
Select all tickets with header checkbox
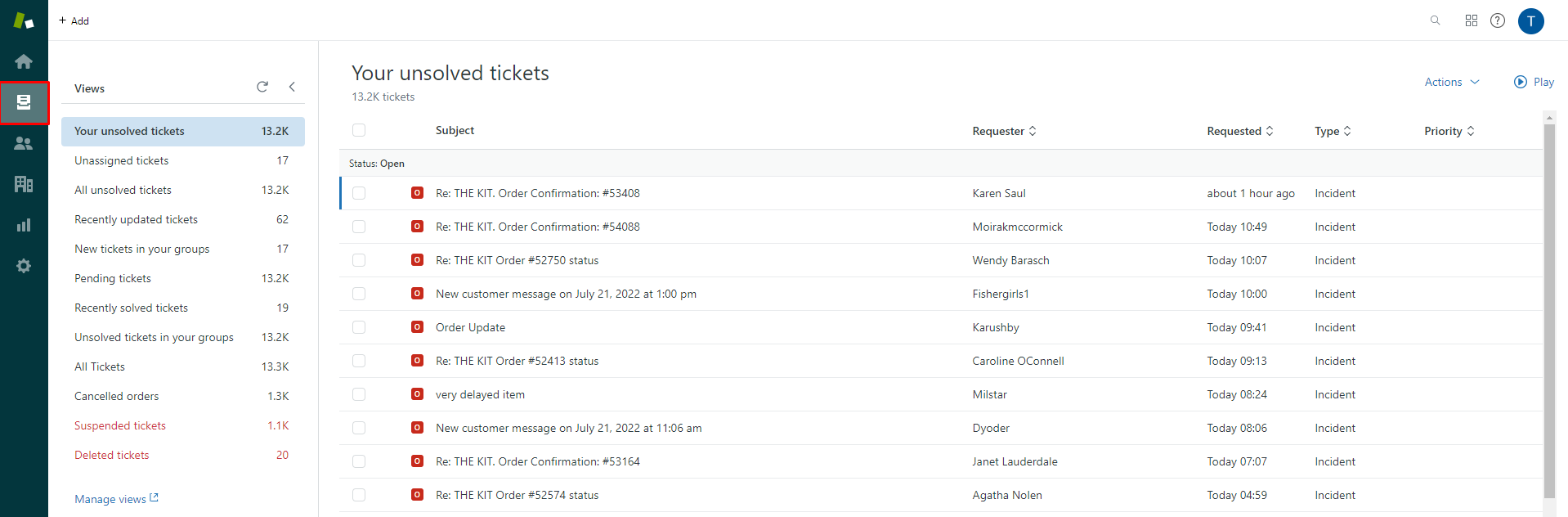359,130
